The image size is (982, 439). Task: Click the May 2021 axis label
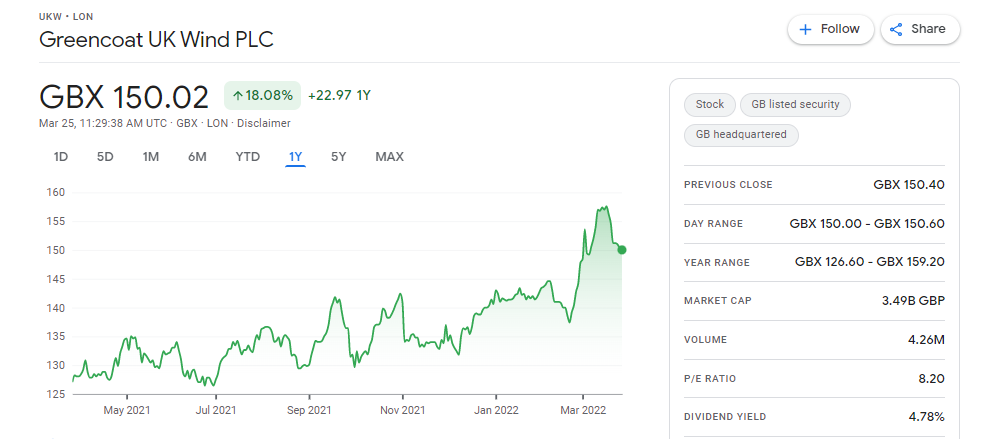point(127,411)
